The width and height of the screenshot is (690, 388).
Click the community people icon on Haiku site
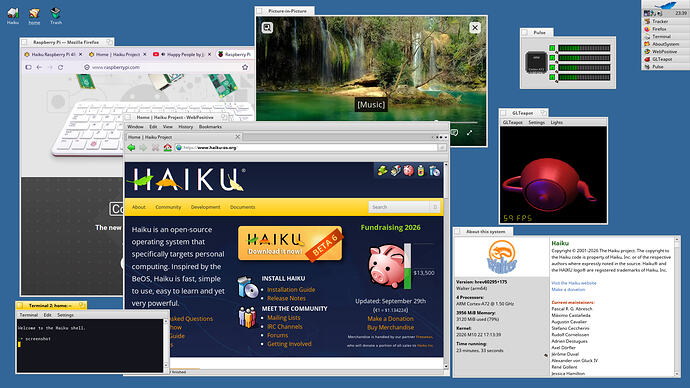pyautogui.click(x=247, y=317)
